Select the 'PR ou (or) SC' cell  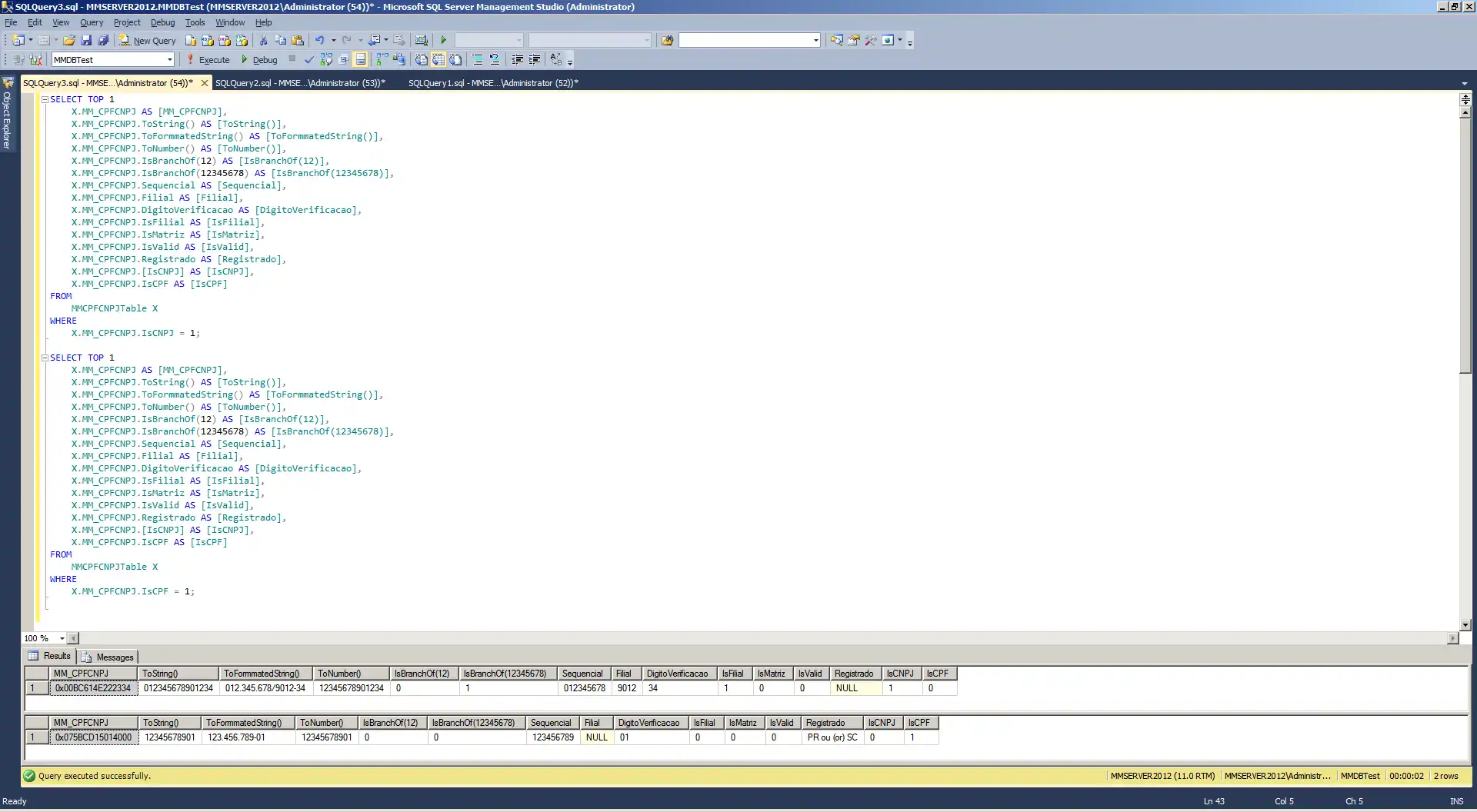[x=832, y=737]
